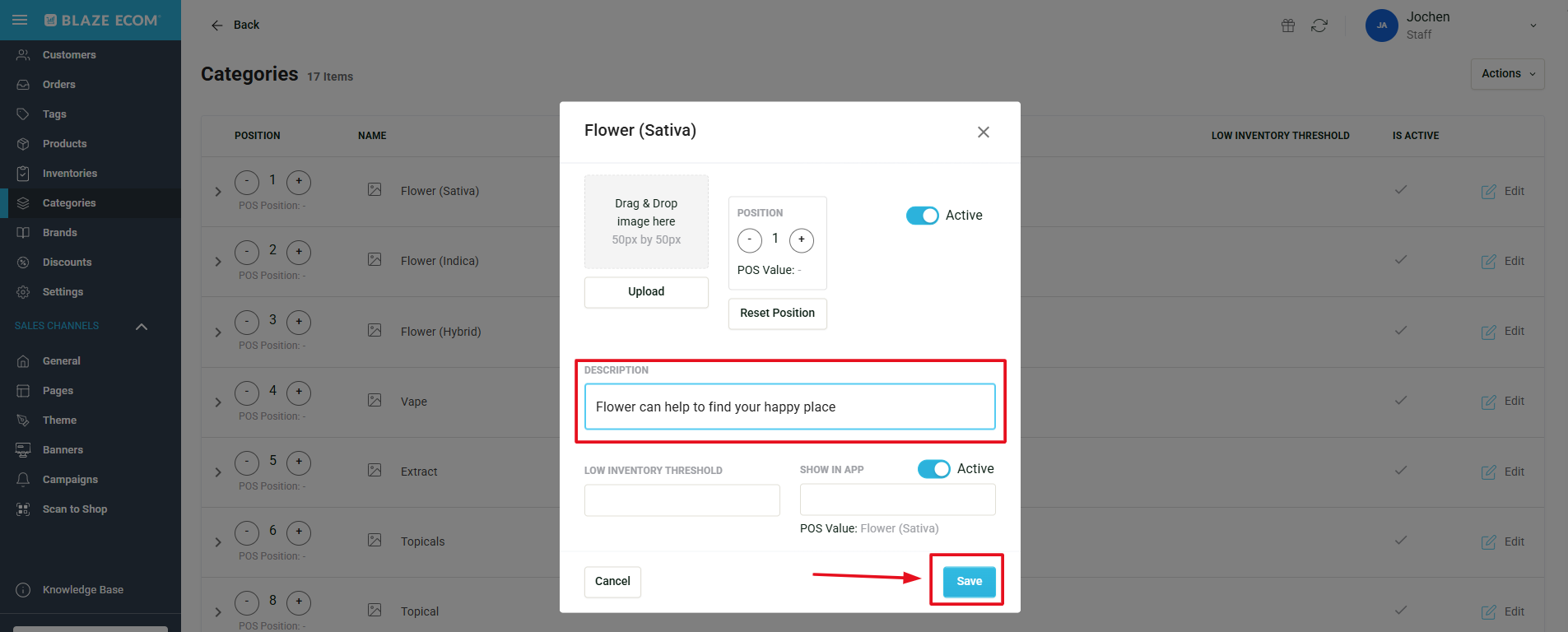Screen dimensions: 1568x632
Task: Click the Blaze Ecom logo
Action: click(x=101, y=21)
